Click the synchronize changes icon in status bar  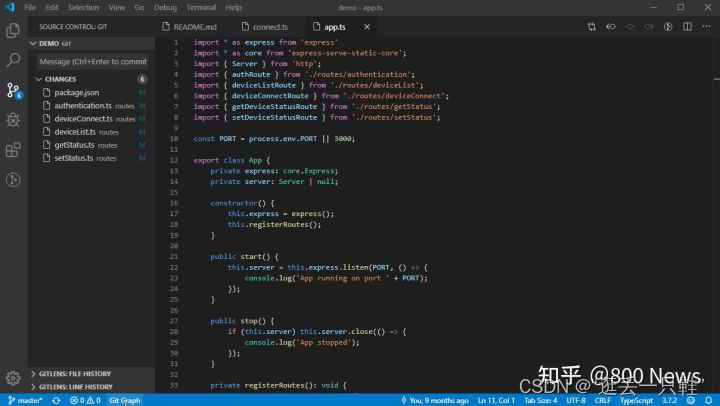click(56, 400)
